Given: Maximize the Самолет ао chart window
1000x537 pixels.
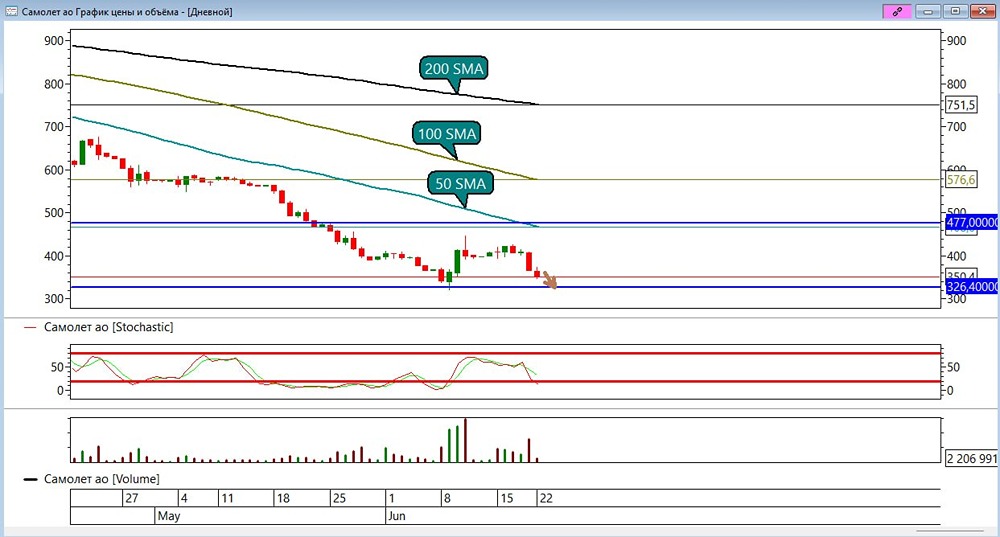Looking at the screenshot, I should click(x=955, y=11).
